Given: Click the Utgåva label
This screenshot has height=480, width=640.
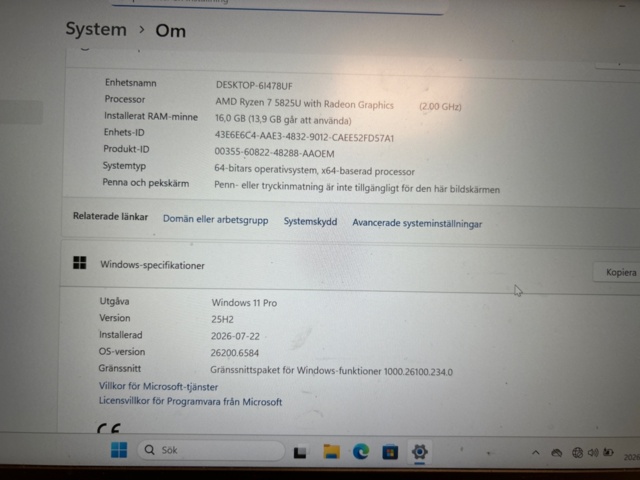Looking at the screenshot, I should click(114, 301).
